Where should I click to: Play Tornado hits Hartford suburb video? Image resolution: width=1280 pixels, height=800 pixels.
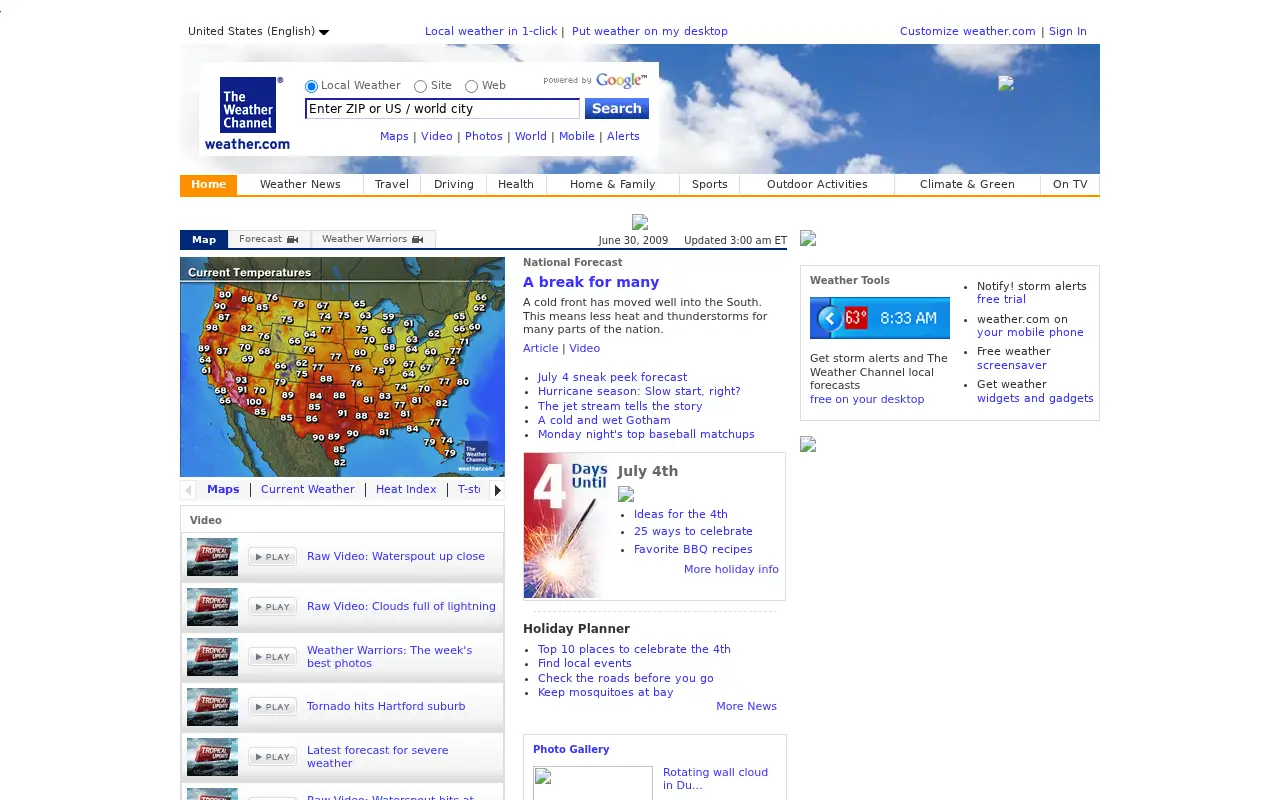pos(272,707)
